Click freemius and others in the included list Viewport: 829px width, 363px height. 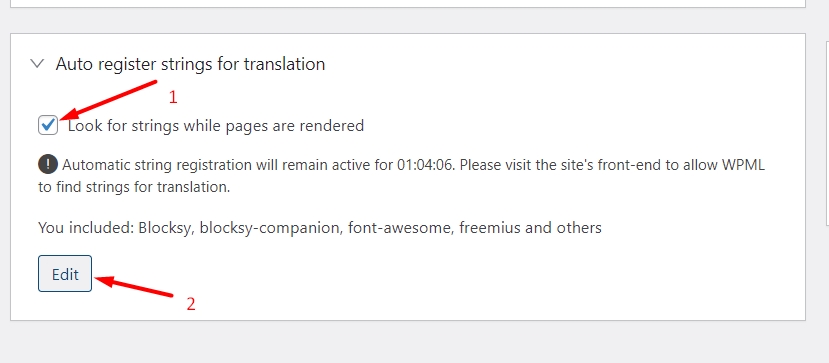coord(530,228)
